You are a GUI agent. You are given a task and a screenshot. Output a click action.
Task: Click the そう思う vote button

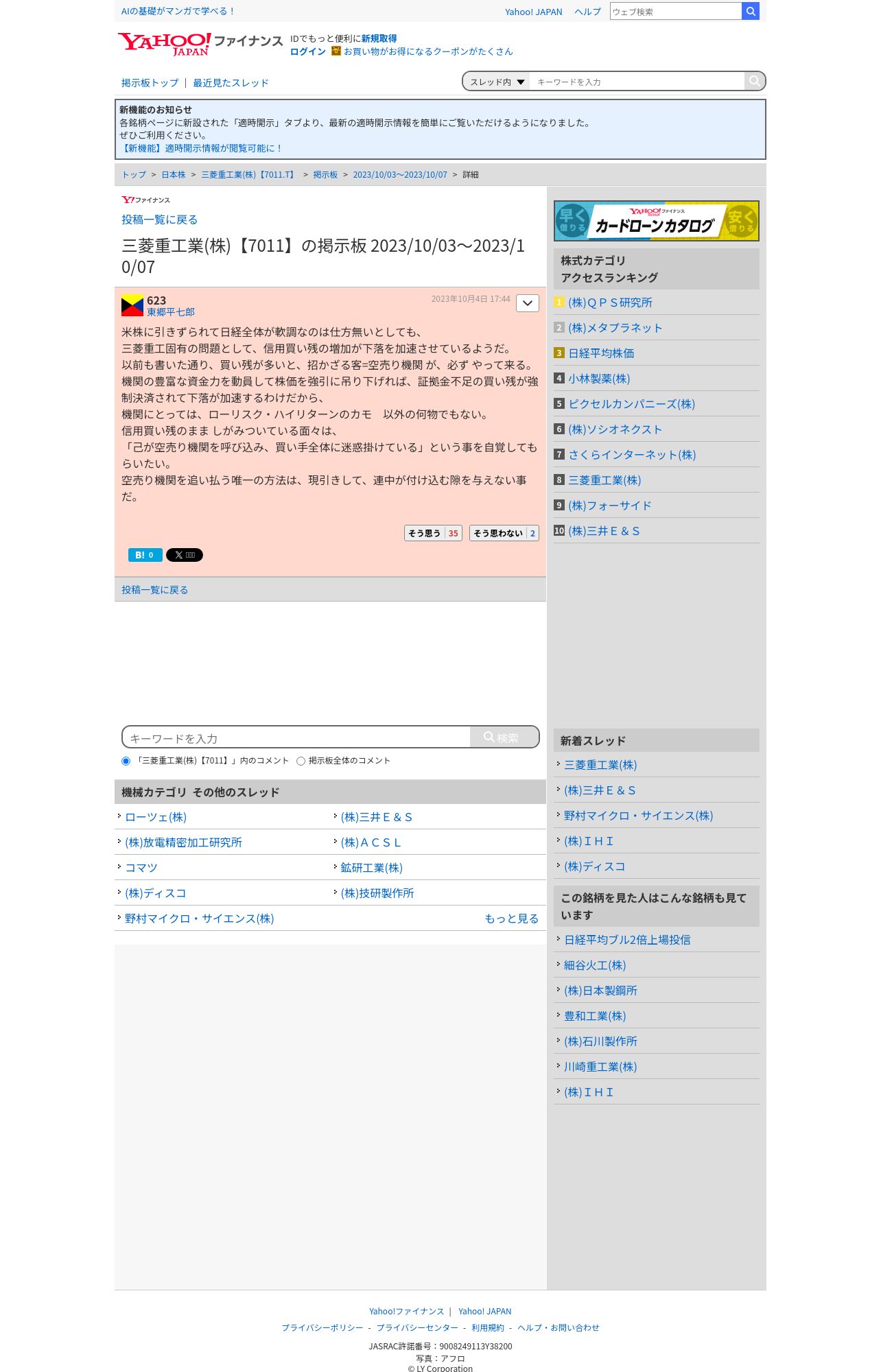pyautogui.click(x=433, y=533)
